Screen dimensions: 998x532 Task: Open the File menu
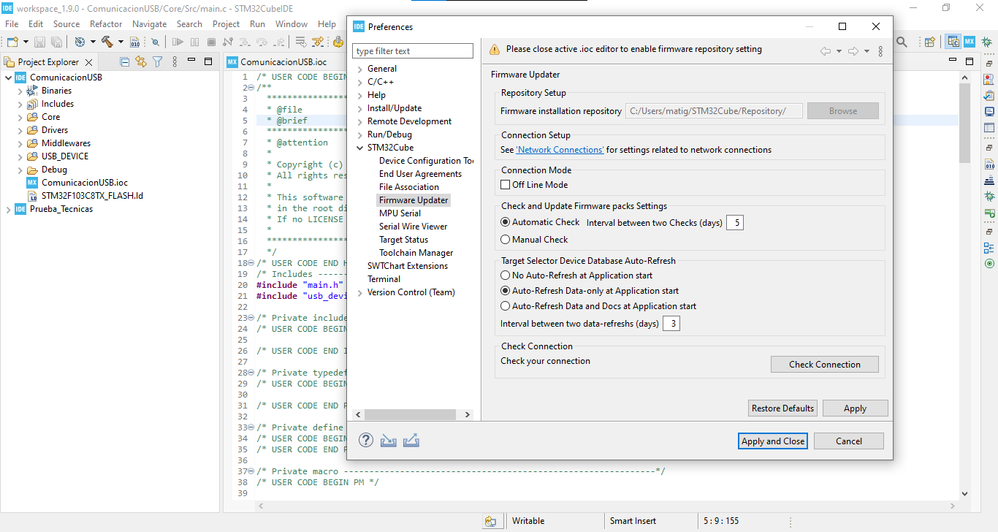[12, 24]
